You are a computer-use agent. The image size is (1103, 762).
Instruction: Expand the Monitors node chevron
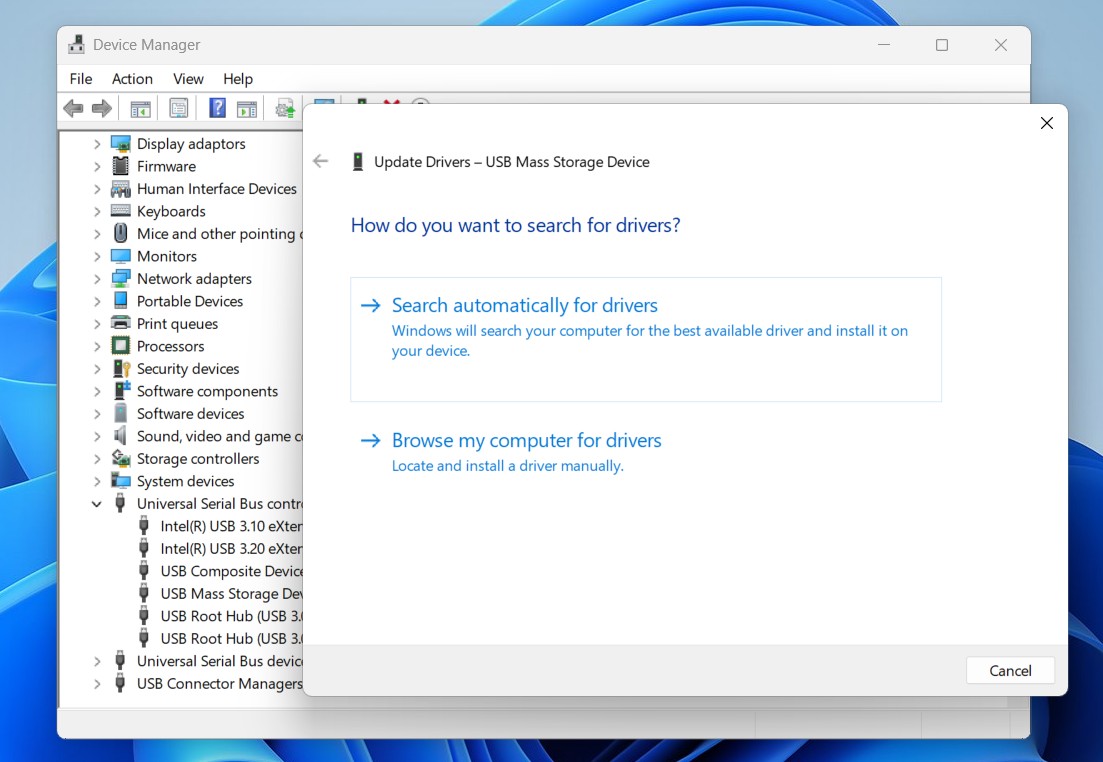point(97,257)
